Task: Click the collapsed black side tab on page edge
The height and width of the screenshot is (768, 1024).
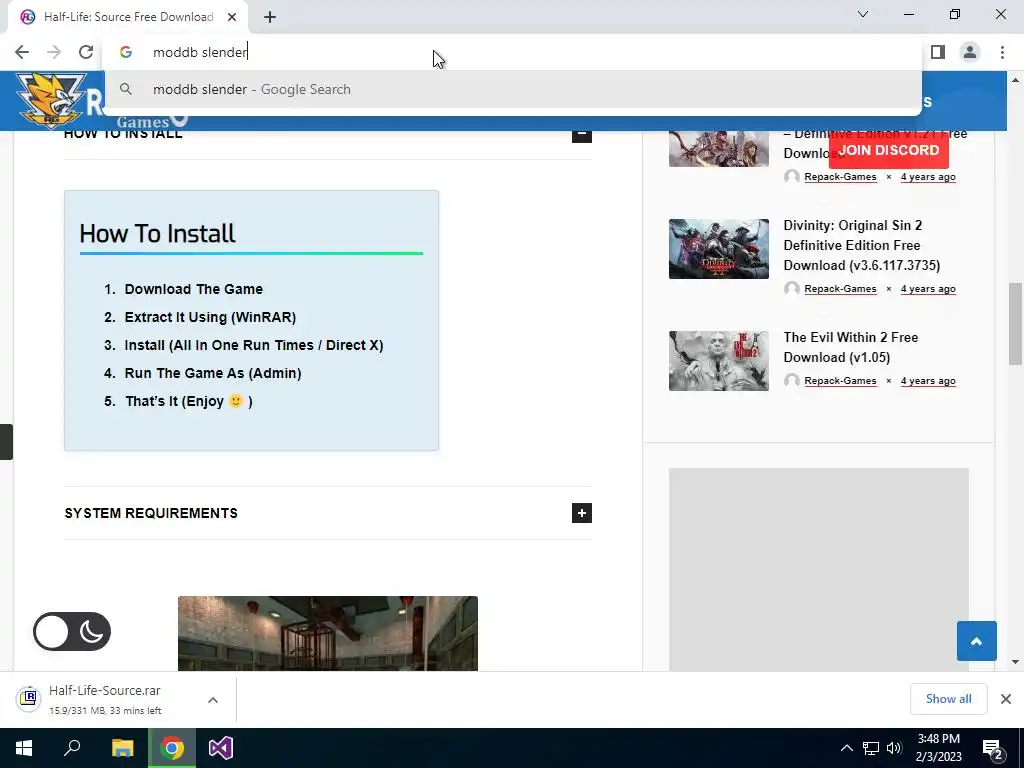Action: (x=6, y=442)
